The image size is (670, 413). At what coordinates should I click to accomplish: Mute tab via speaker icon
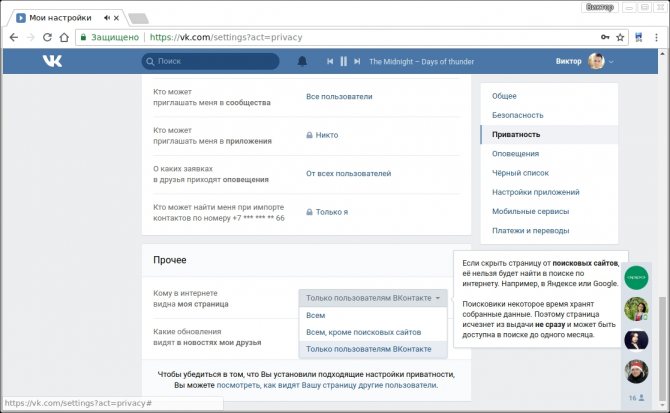(x=107, y=18)
